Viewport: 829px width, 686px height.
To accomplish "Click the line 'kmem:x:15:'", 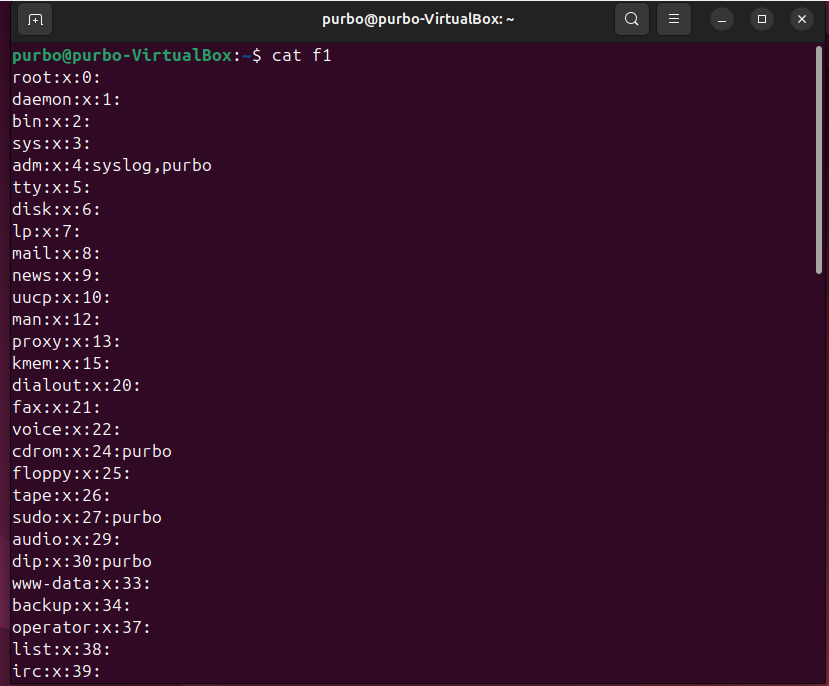I will tap(61, 364).
